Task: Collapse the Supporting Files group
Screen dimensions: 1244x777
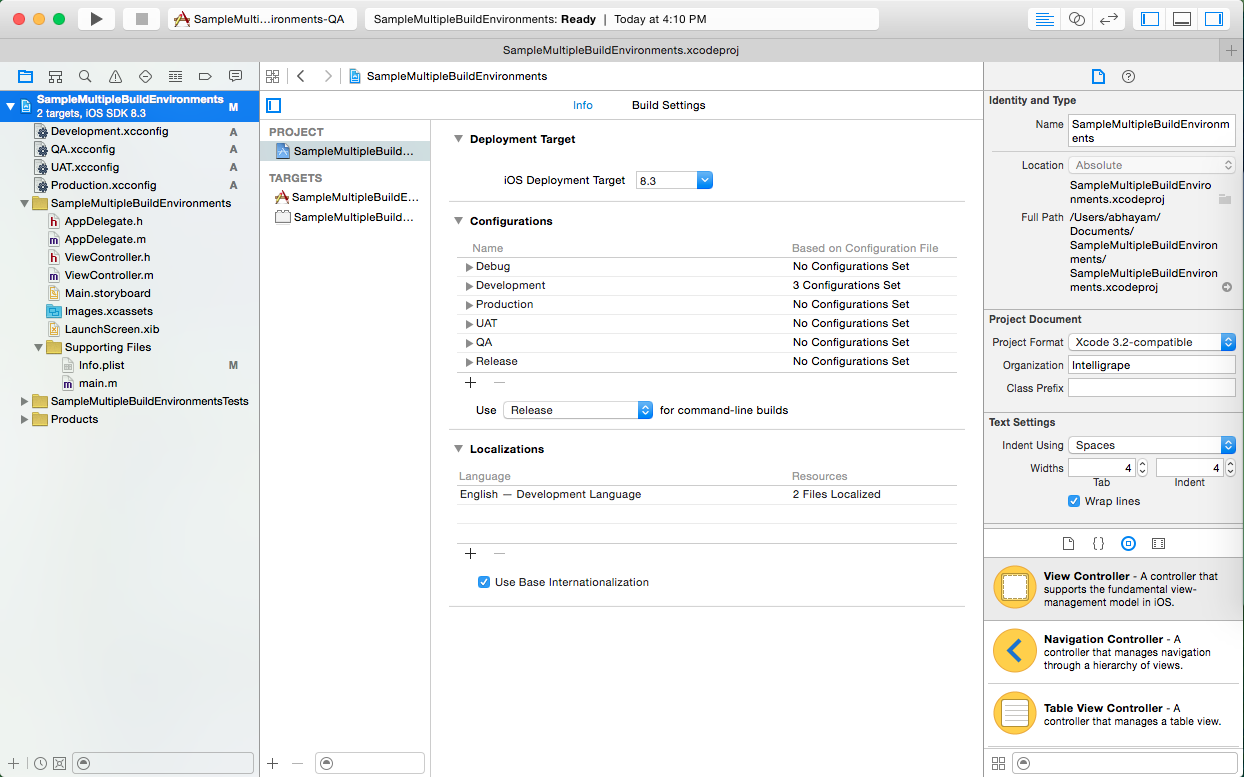Action: (x=39, y=347)
